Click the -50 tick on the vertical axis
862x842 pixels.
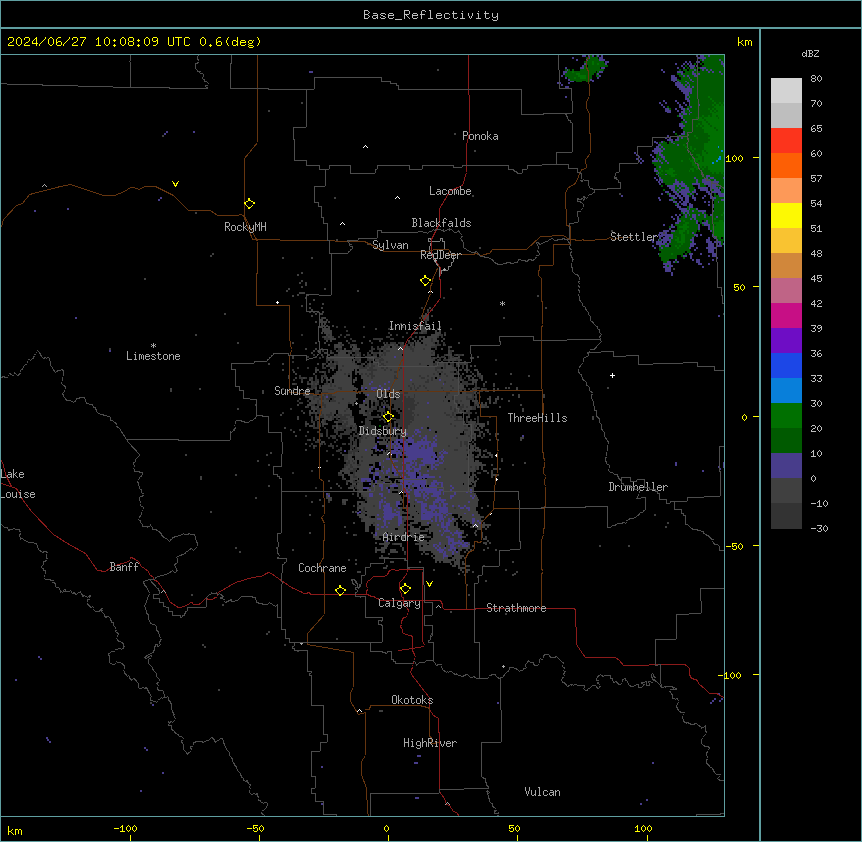tap(734, 546)
